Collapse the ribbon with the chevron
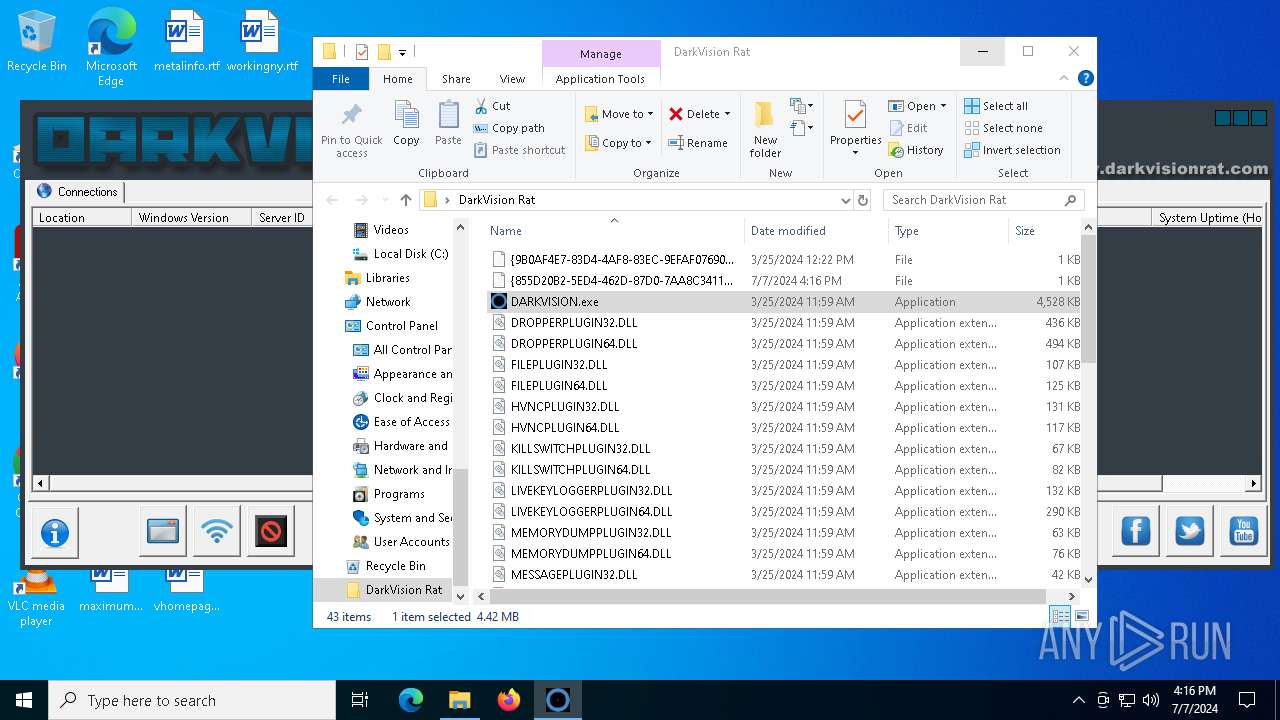Screen dimensions: 1280x720 pyautogui.click(x=1064, y=78)
